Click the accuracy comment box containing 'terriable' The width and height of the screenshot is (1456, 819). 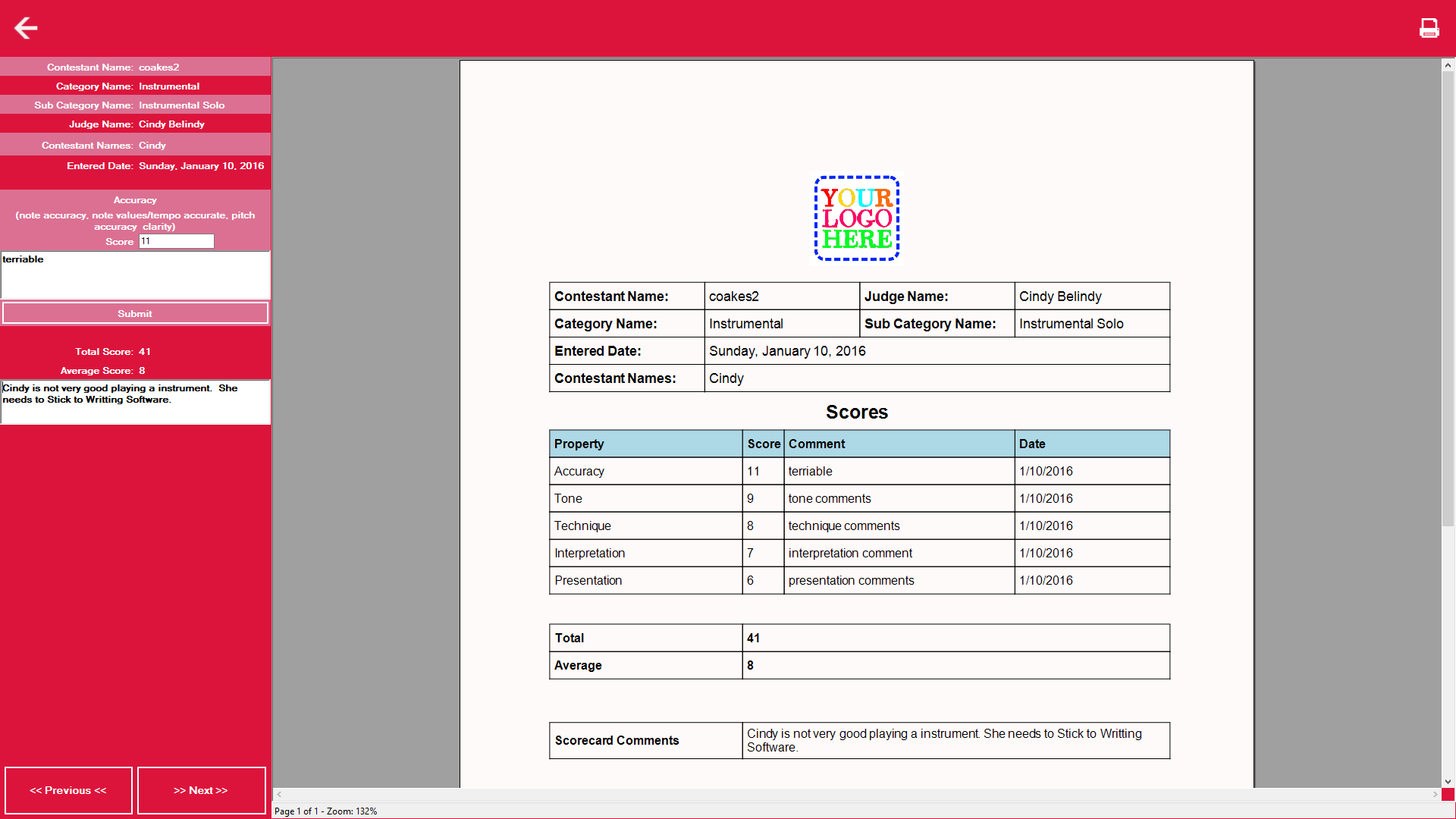(x=135, y=275)
